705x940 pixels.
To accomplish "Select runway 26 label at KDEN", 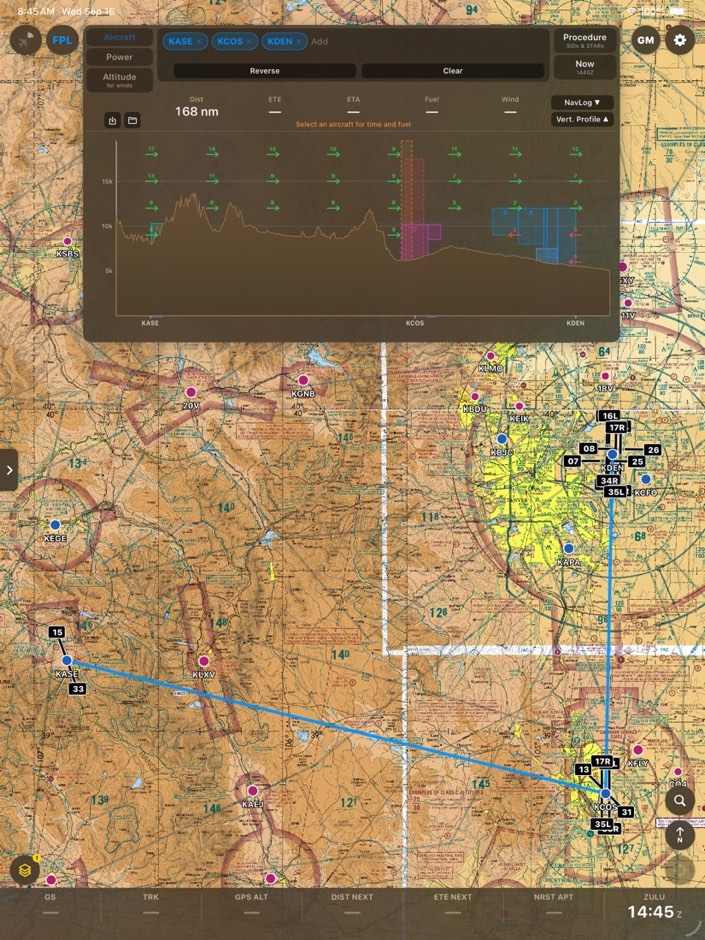I will [x=652, y=450].
